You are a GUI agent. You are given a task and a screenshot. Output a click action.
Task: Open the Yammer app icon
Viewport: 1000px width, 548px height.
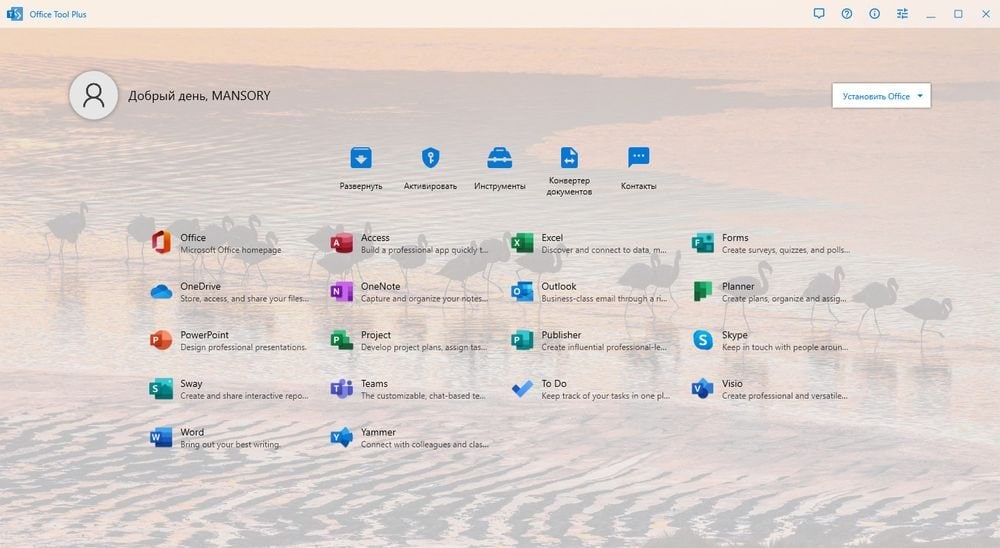tap(342, 438)
